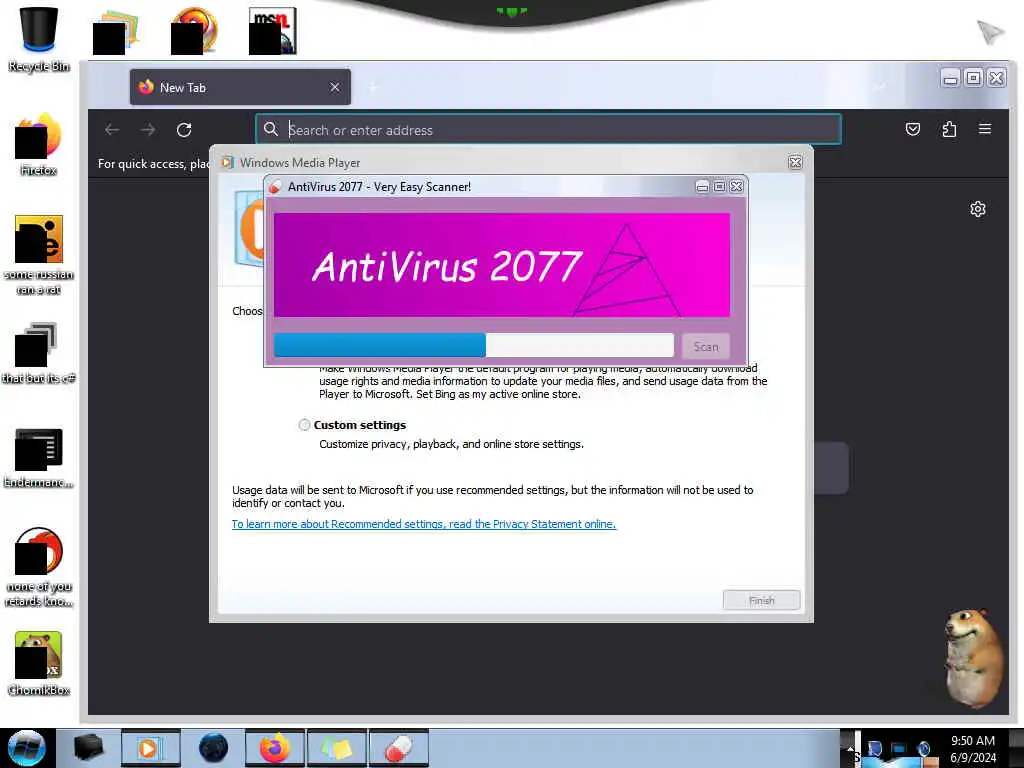1024x768 pixels.
Task: Open the 'that but its c#' desktop icon
Action: click(x=39, y=353)
